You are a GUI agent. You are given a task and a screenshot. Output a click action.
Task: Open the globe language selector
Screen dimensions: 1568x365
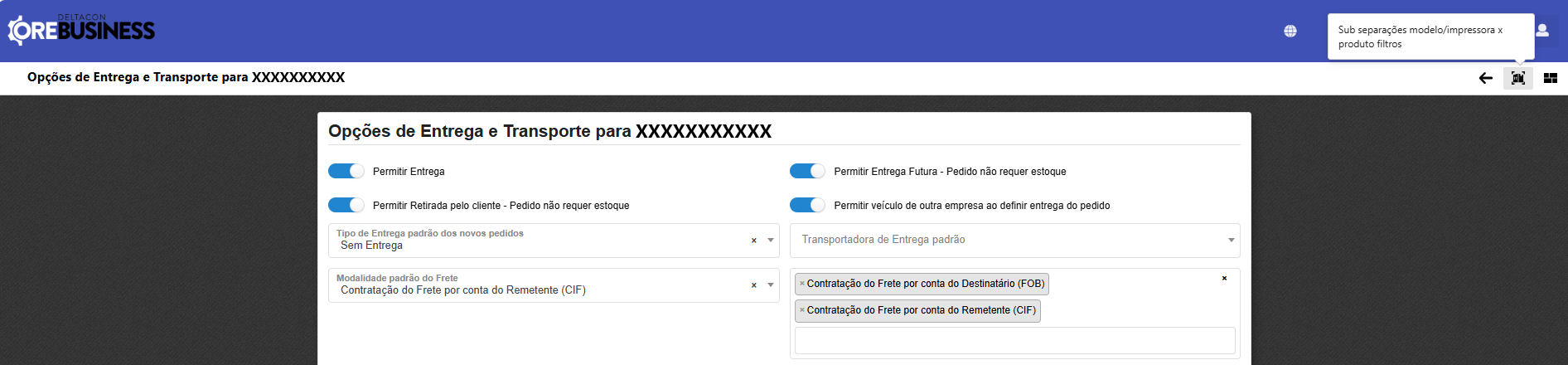point(1290,32)
